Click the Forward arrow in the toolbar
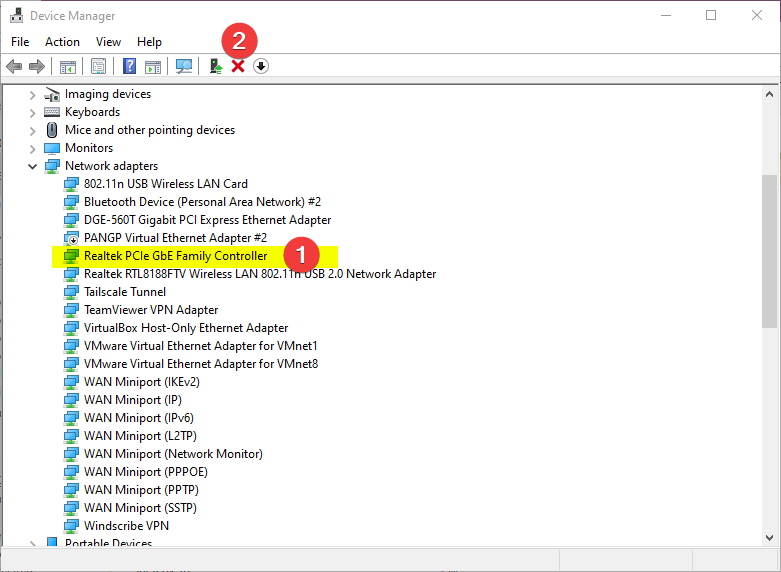This screenshot has width=781, height=572. pyautogui.click(x=37, y=66)
